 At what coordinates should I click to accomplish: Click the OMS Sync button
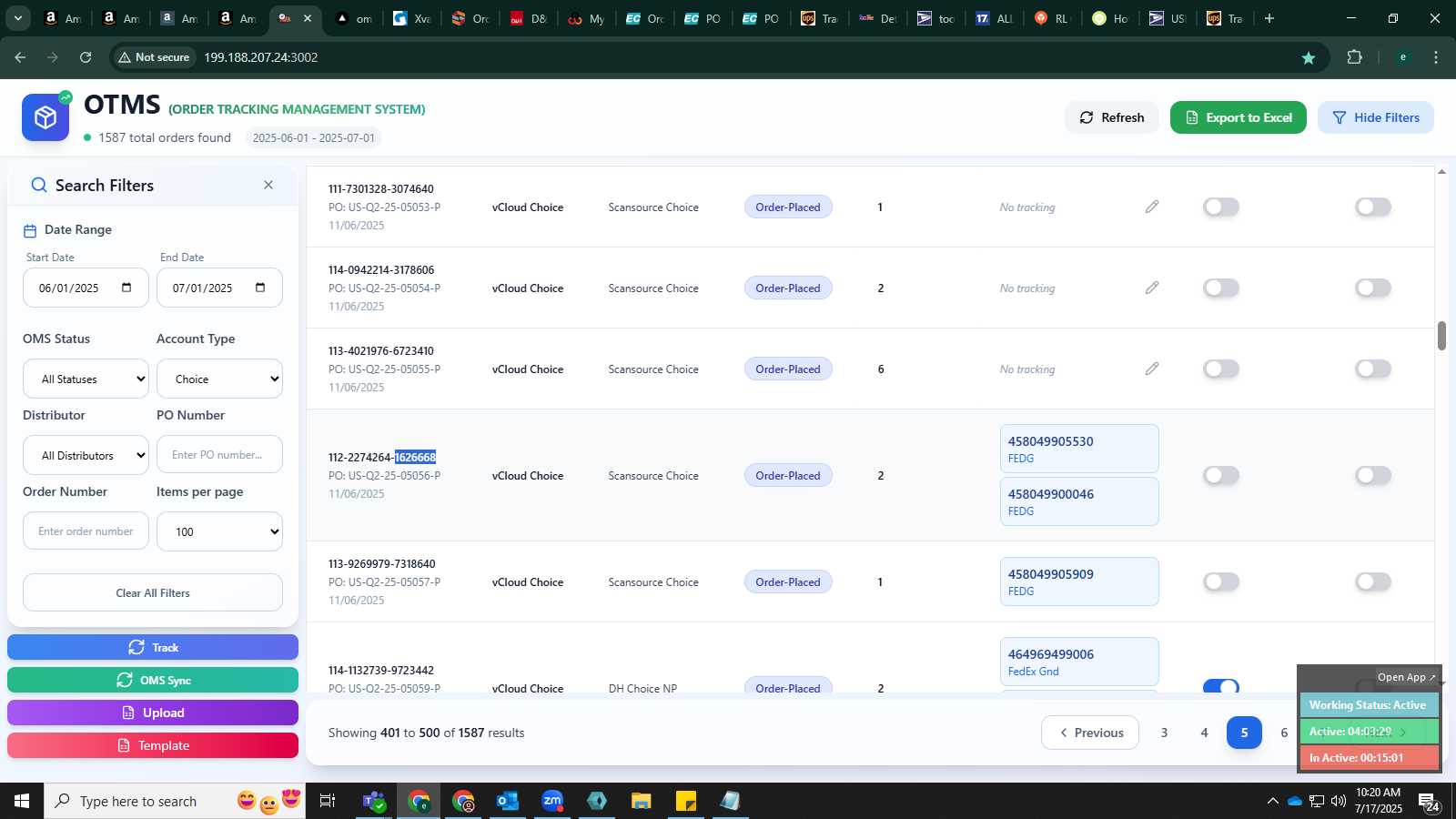click(x=153, y=680)
